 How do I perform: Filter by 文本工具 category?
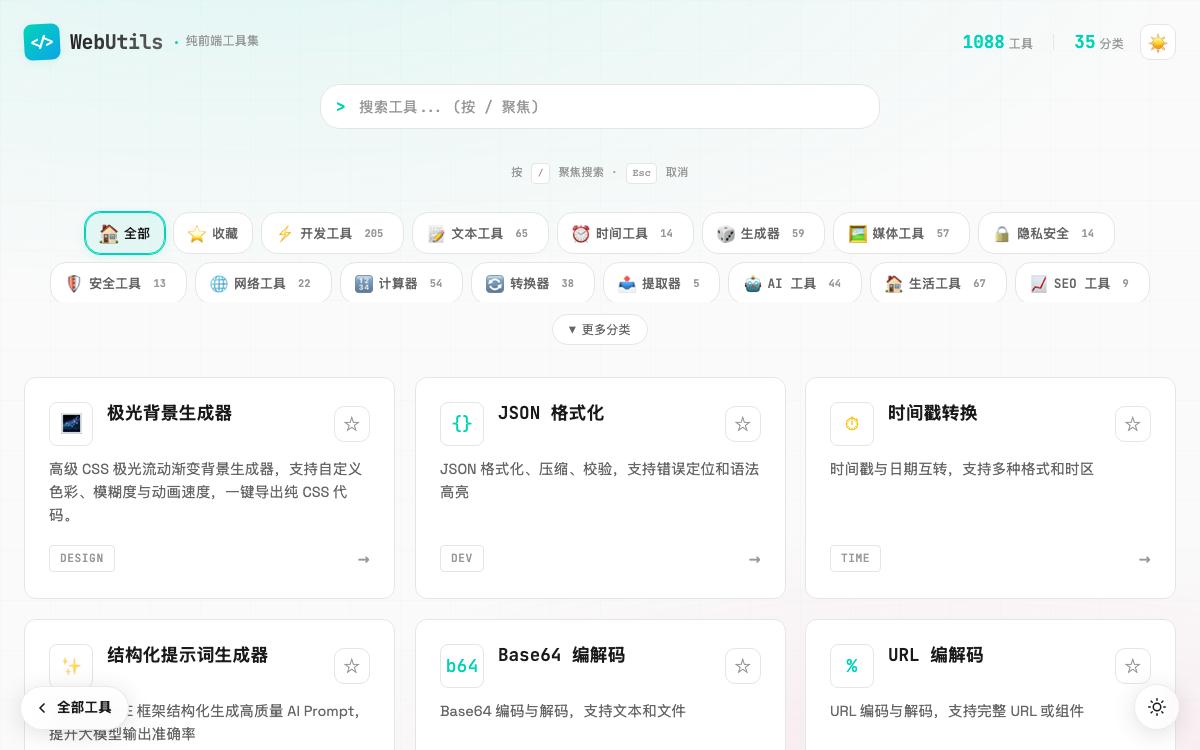[x=480, y=233]
